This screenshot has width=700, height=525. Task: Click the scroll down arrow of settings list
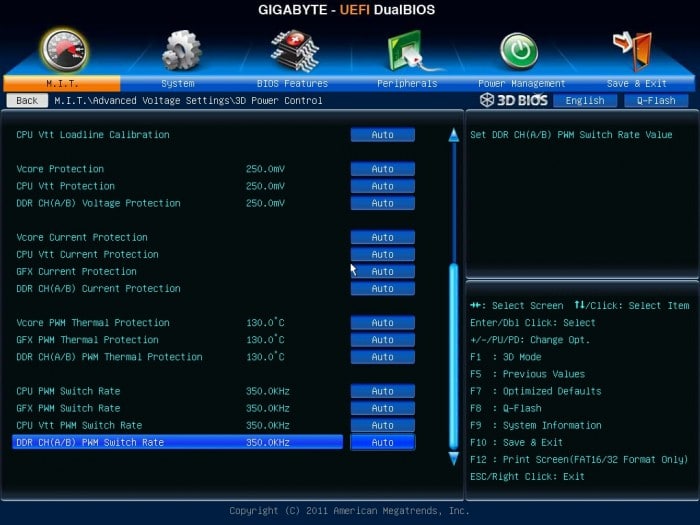tap(454, 458)
